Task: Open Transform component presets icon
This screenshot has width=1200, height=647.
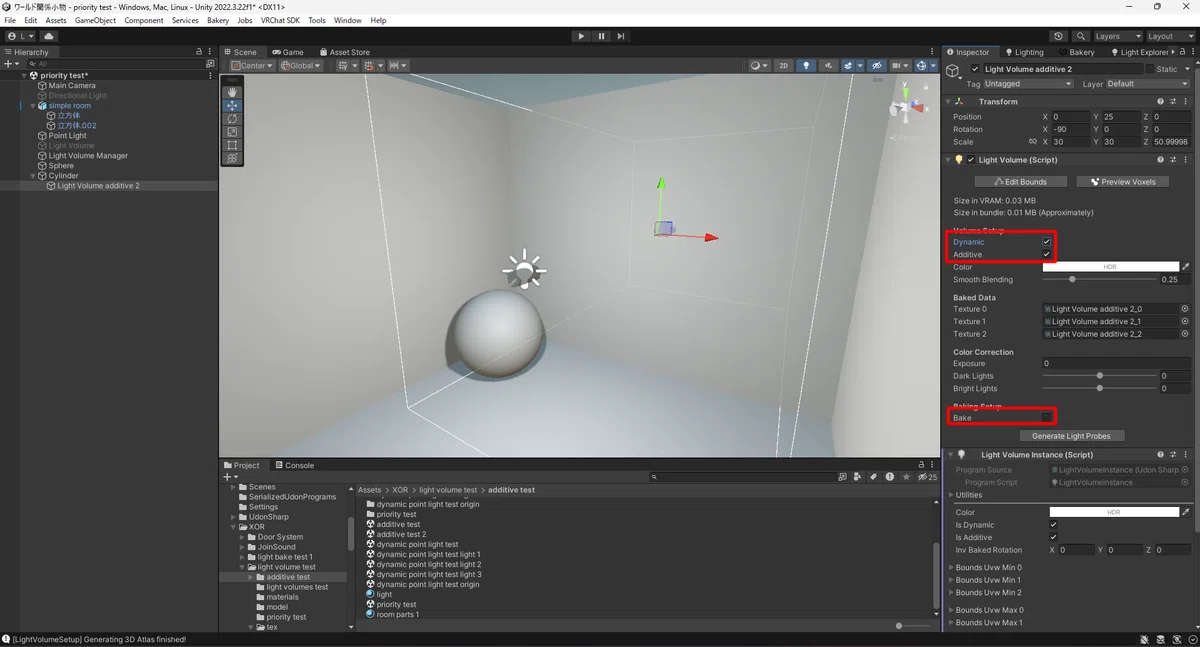Action: pos(1174,101)
